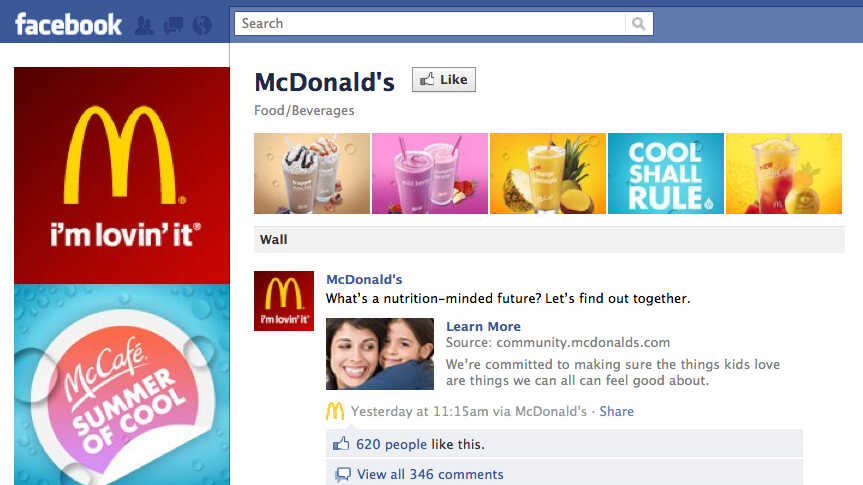Open the pineapple mango smoothie photo
The image size is (863, 485).
pos(548,173)
